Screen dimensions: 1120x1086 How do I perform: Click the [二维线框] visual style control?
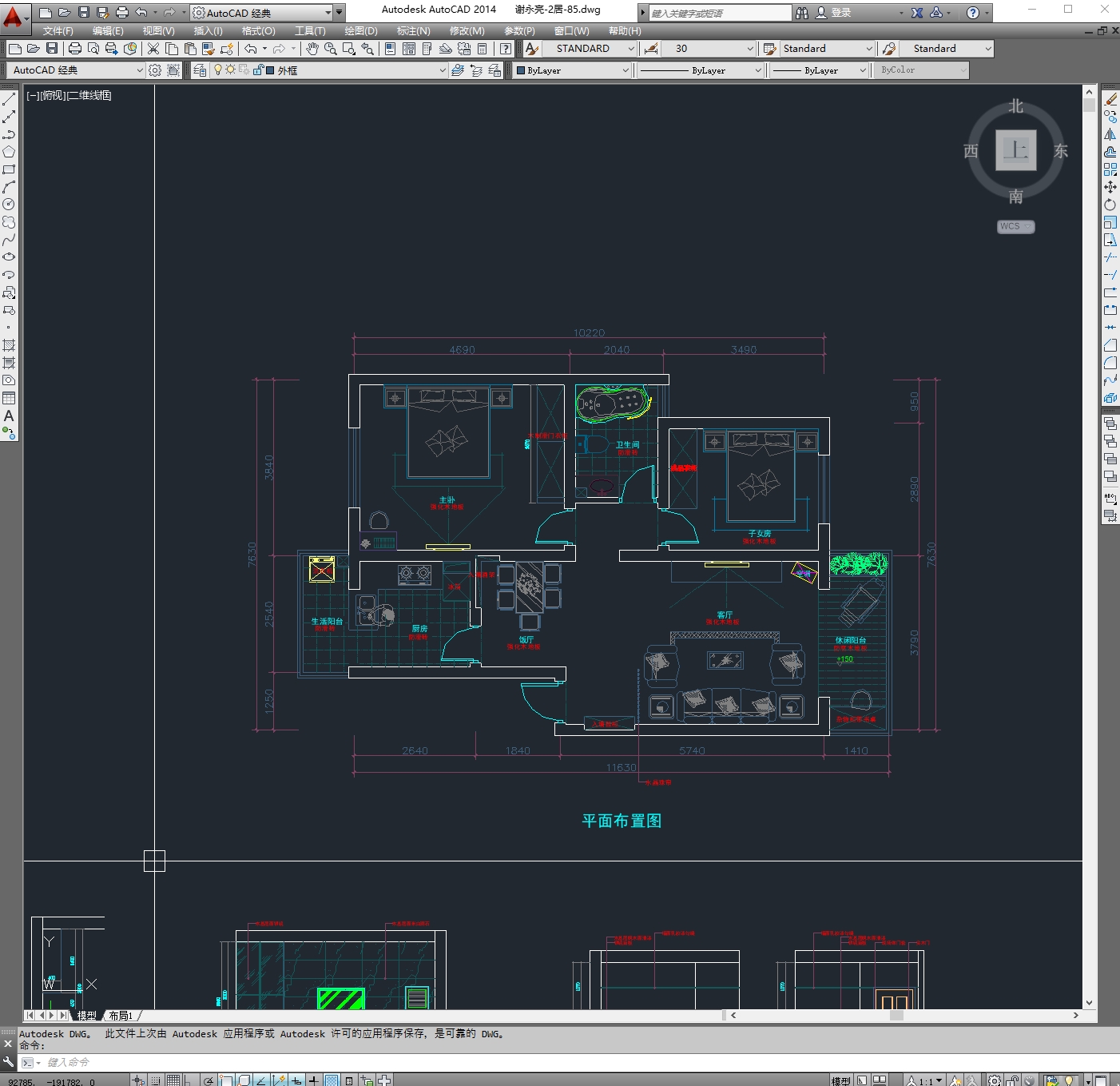click(x=89, y=96)
